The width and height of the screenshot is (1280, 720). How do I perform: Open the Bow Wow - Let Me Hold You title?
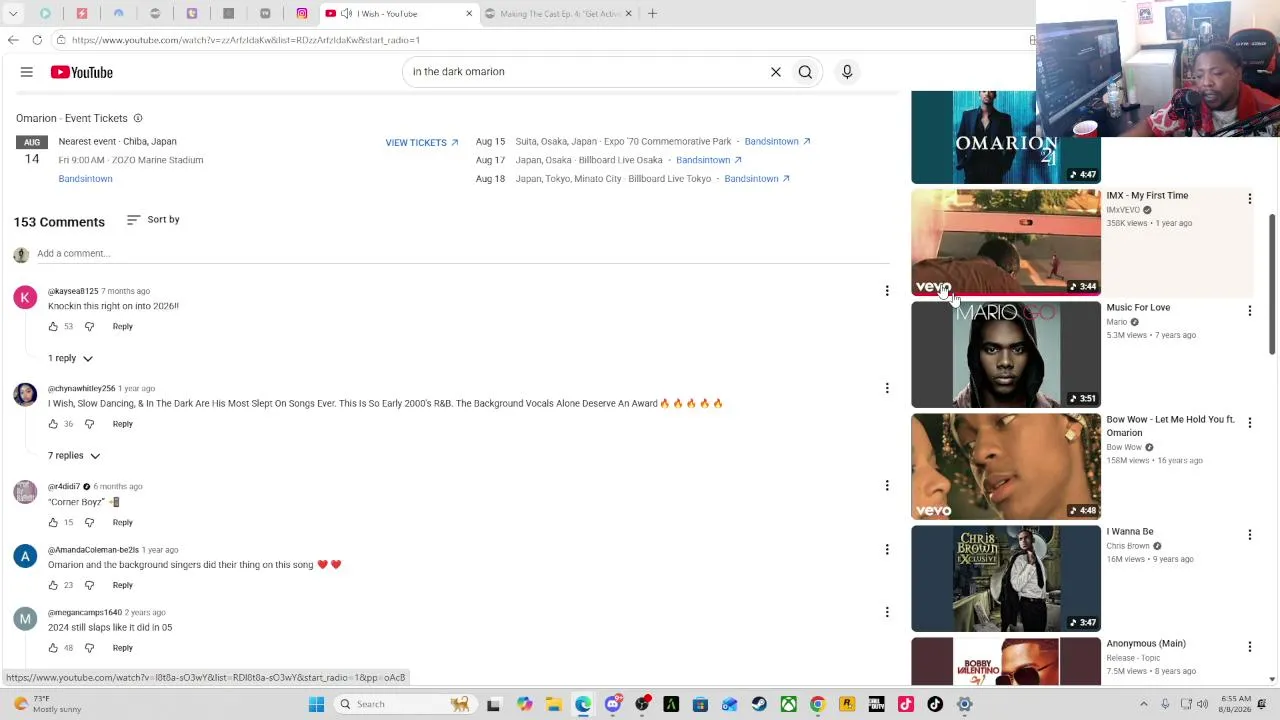pos(1170,426)
